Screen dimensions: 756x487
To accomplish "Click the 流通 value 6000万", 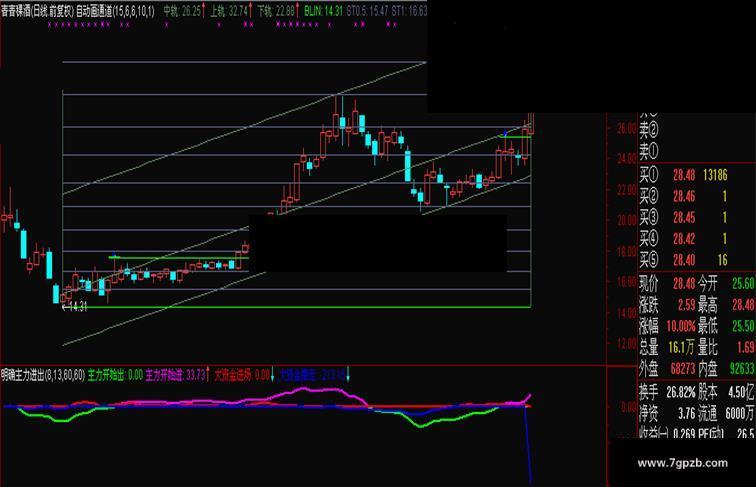I will point(740,413).
